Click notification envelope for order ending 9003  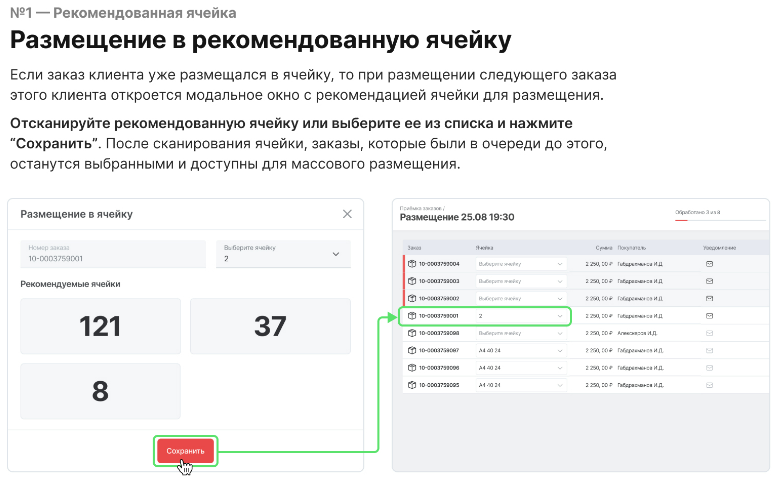709,281
